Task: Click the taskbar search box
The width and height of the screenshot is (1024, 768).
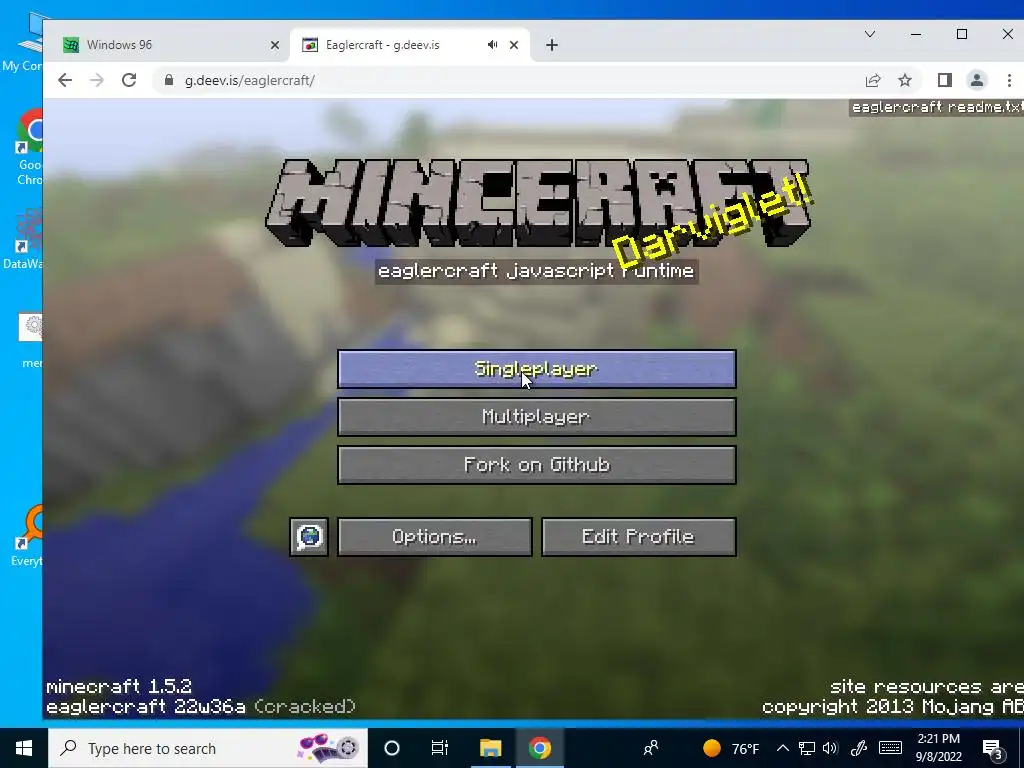Action: point(208,748)
